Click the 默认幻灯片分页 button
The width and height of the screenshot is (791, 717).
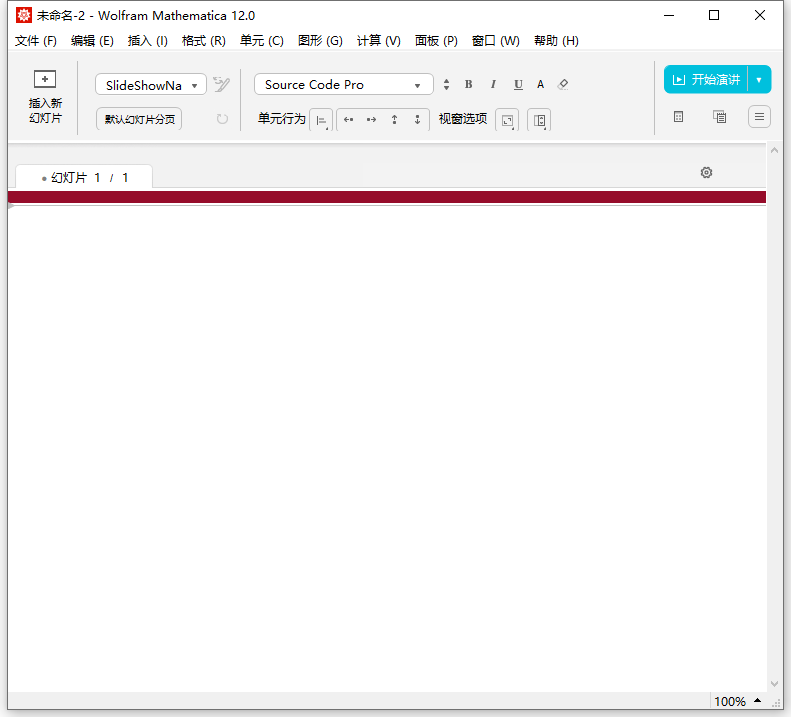[139, 119]
